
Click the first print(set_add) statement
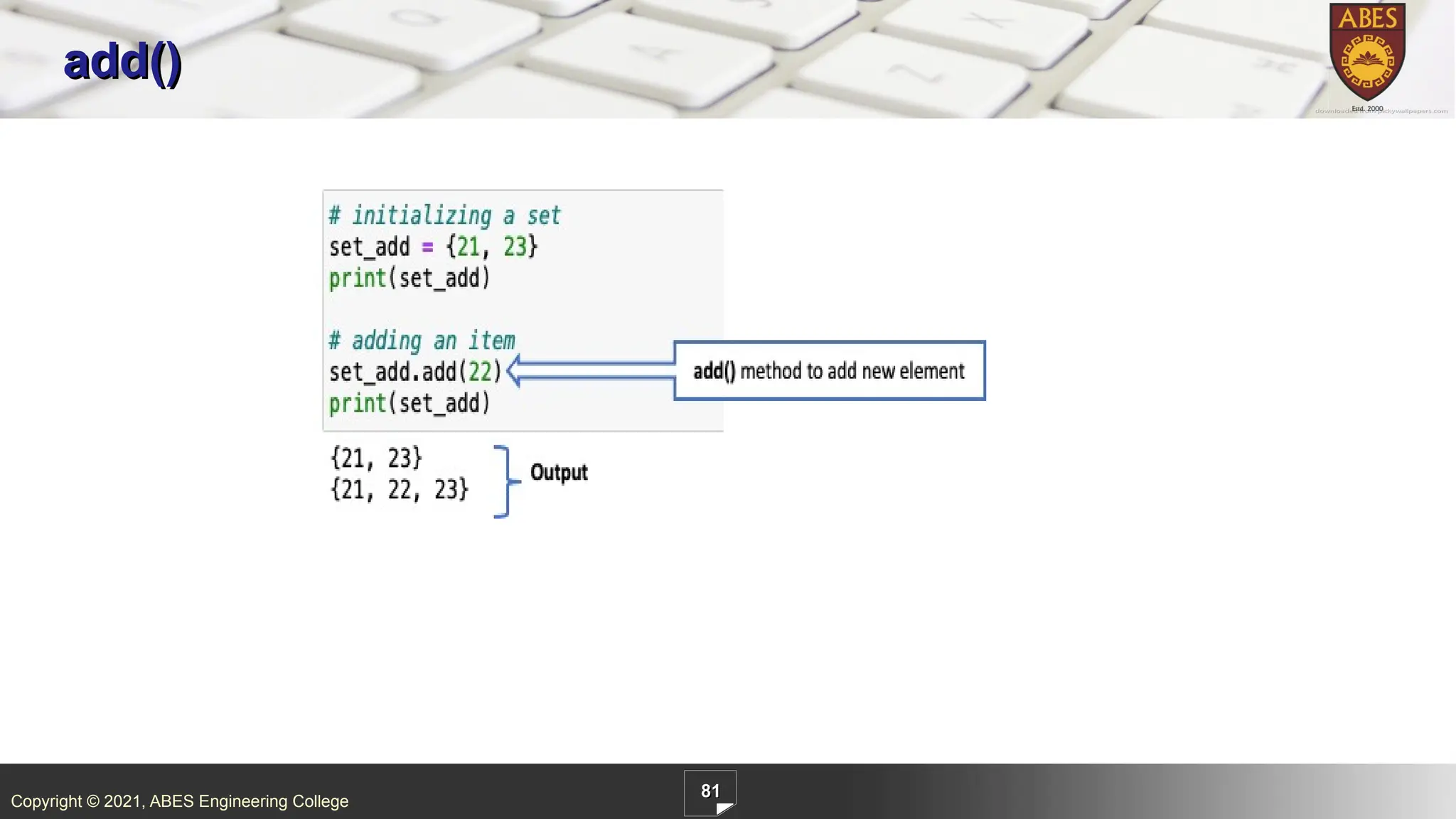pos(409,278)
